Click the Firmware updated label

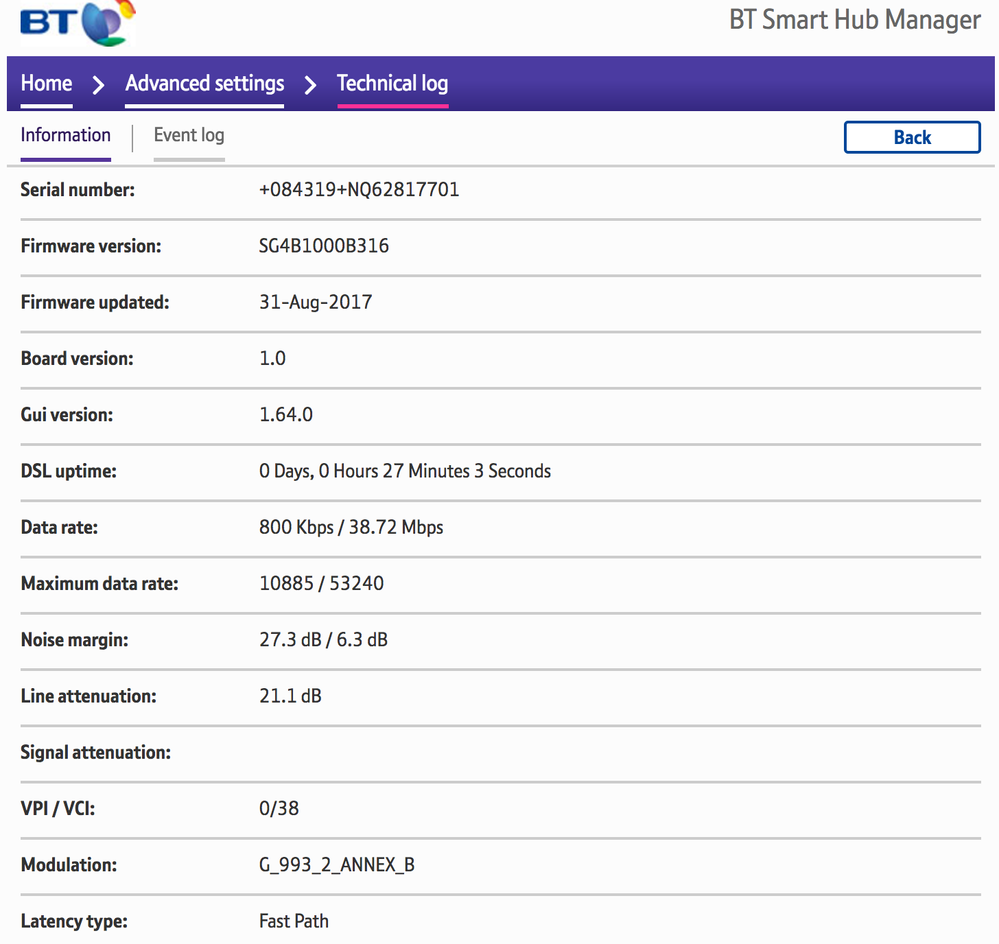95,302
